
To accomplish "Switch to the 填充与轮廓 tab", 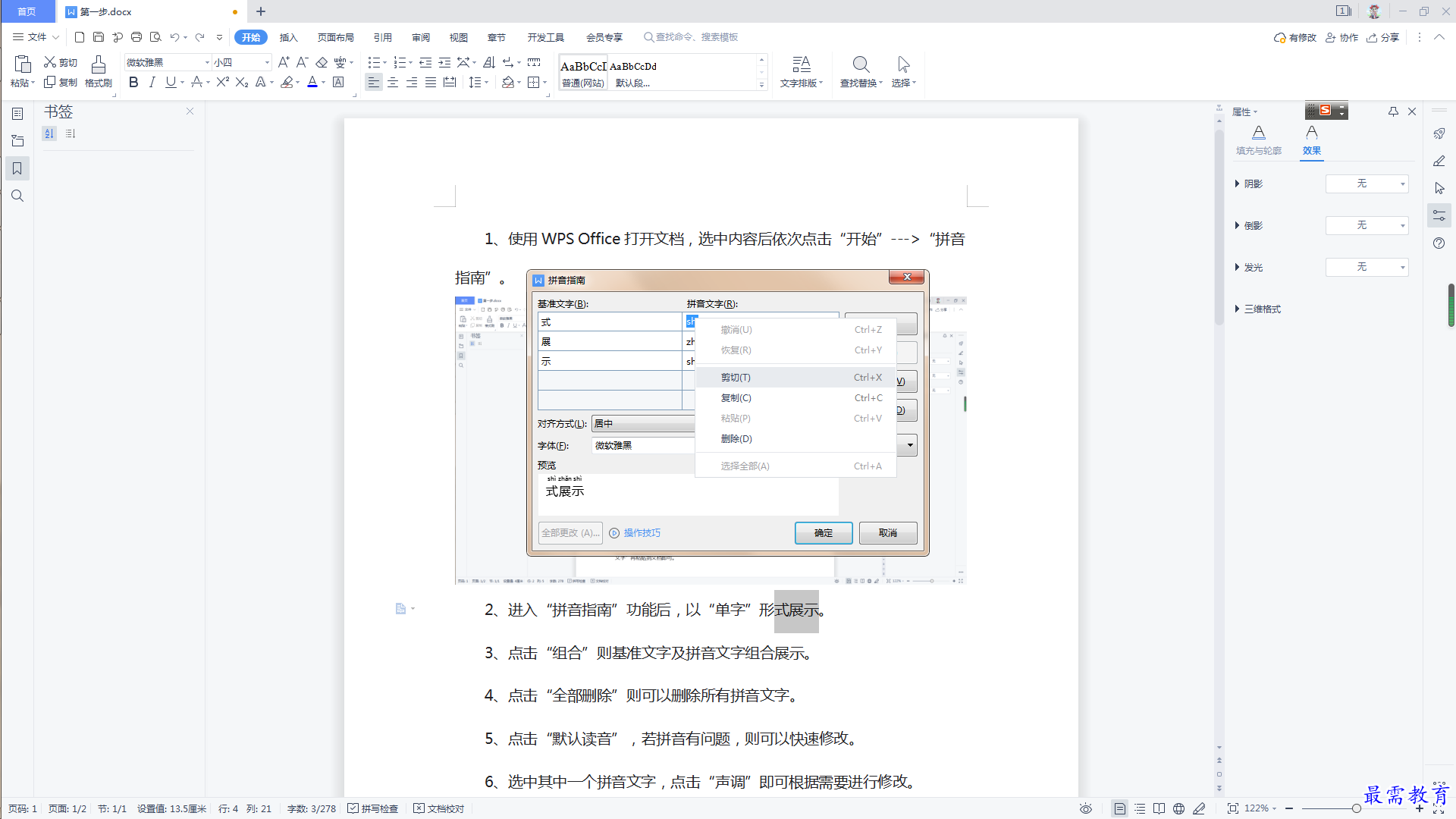I will point(1259,140).
